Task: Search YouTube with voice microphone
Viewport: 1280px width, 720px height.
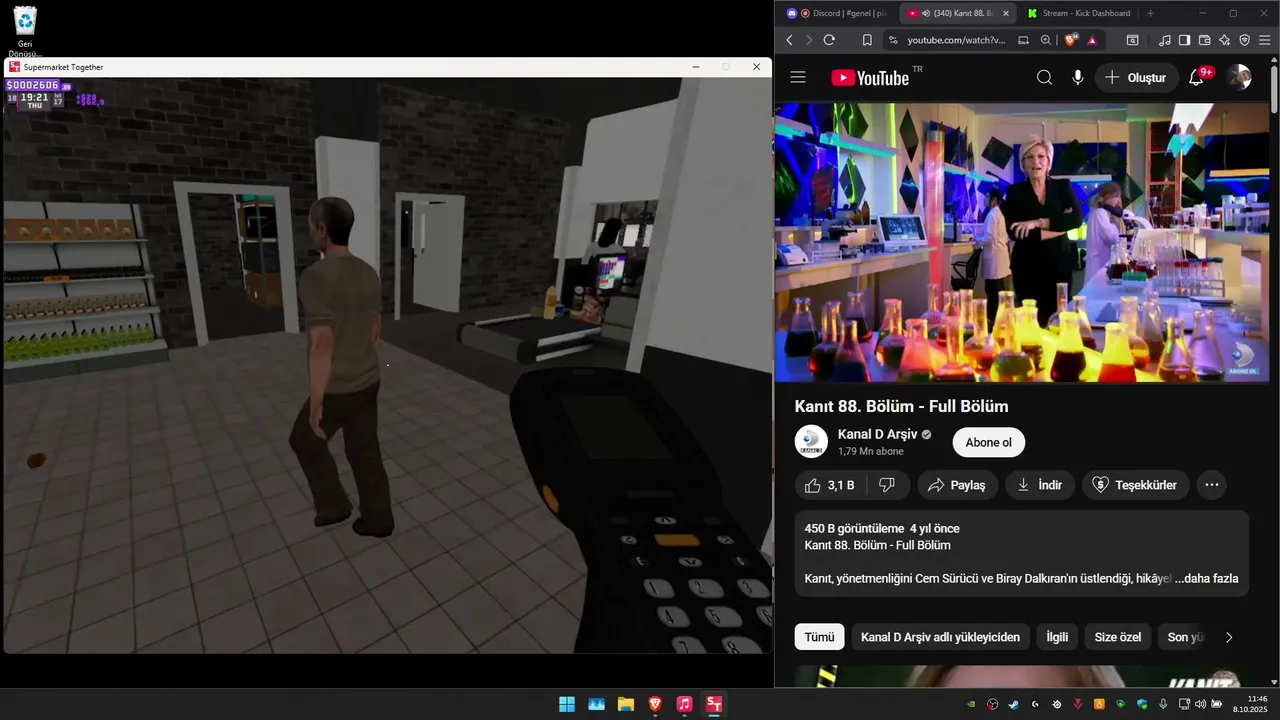Action: [1077, 77]
